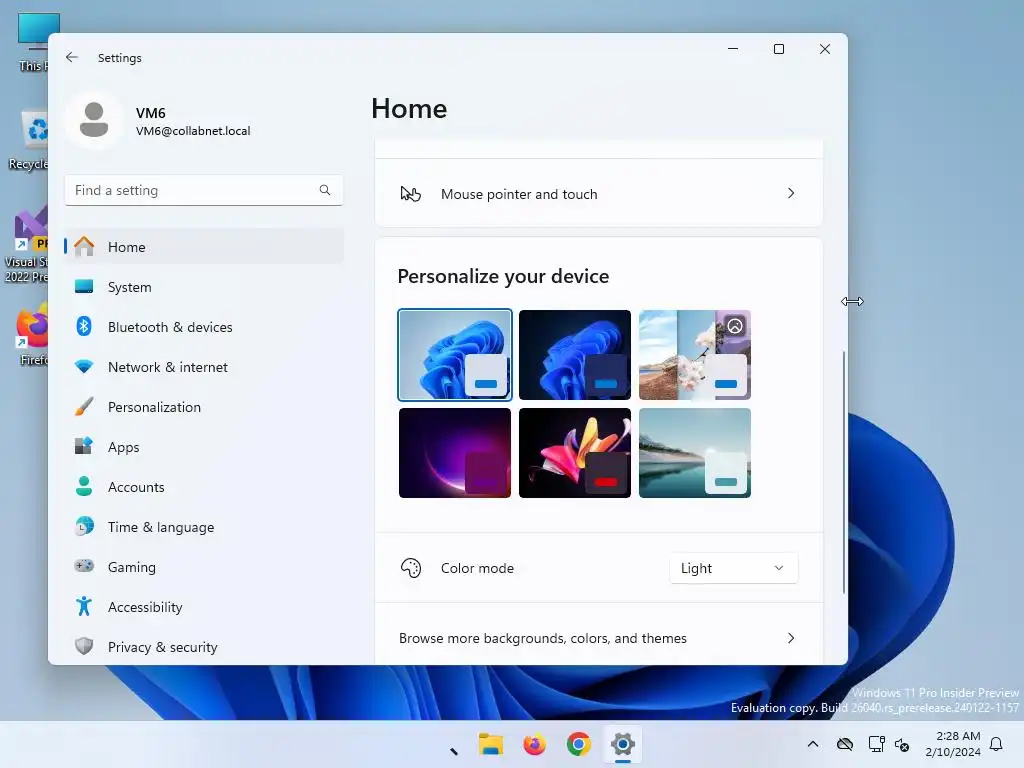Select the cherry blossom spotlight theme
The height and width of the screenshot is (768, 1024).
[695, 355]
